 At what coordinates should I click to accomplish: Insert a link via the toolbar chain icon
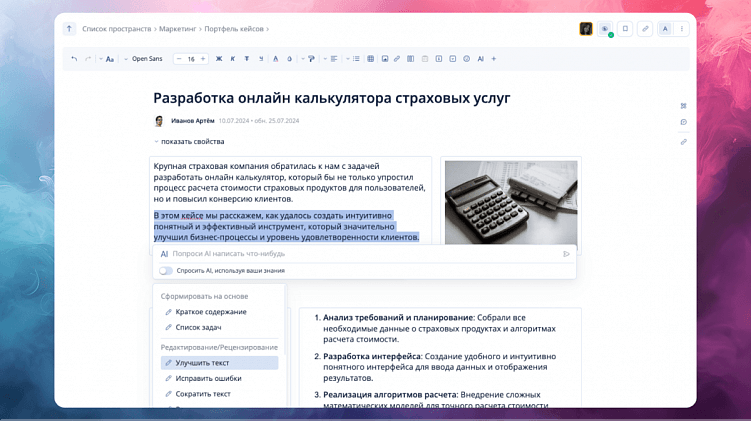397,59
